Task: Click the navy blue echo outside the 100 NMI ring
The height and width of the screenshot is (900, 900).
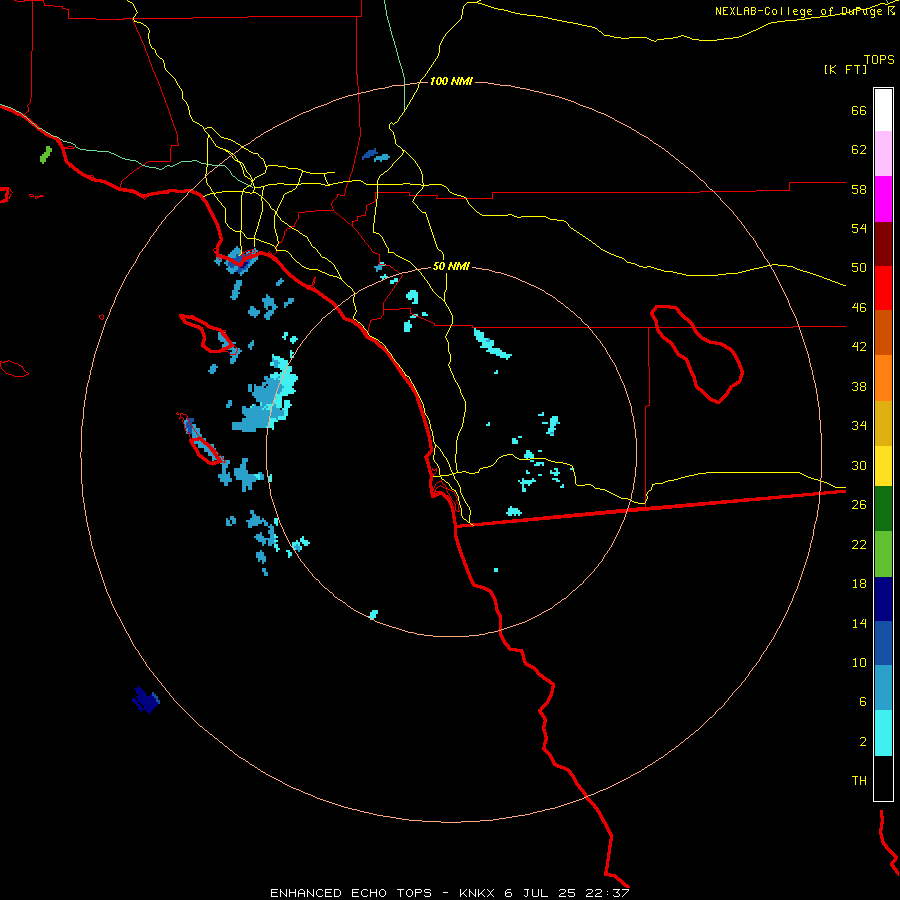Action: tap(146, 700)
